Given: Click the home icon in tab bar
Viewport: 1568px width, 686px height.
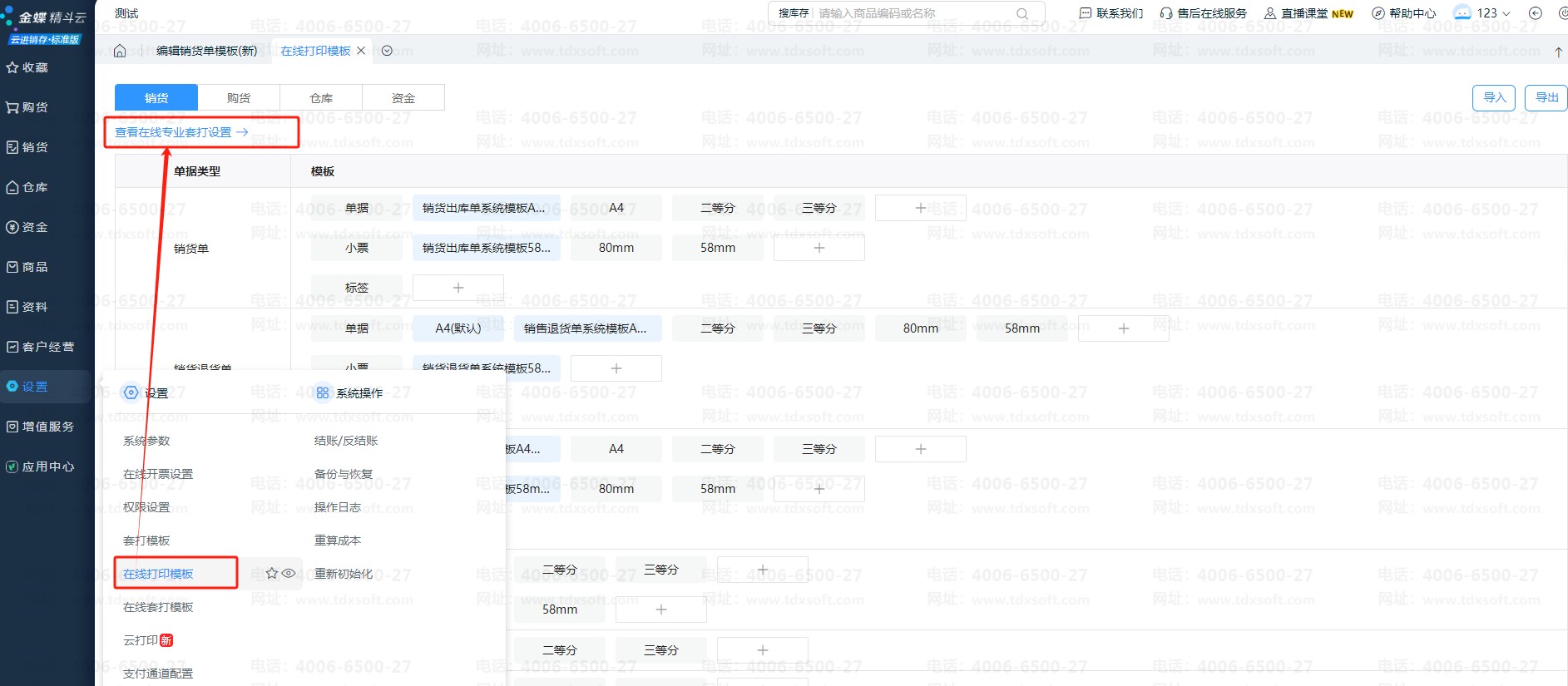Looking at the screenshot, I should (x=120, y=51).
